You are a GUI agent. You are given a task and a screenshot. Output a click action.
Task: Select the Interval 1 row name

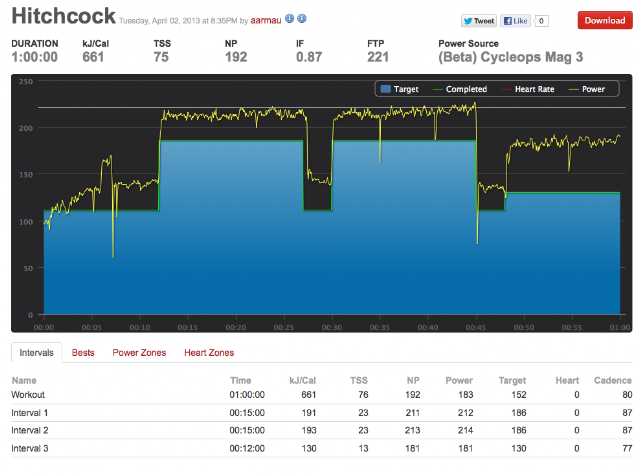tap(29, 413)
